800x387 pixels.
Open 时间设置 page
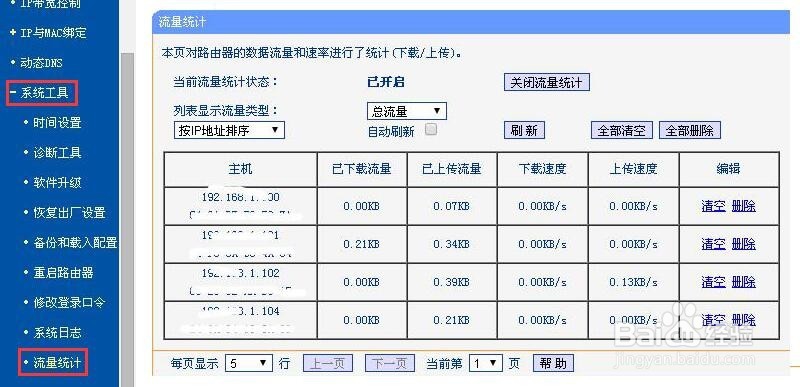point(57,123)
